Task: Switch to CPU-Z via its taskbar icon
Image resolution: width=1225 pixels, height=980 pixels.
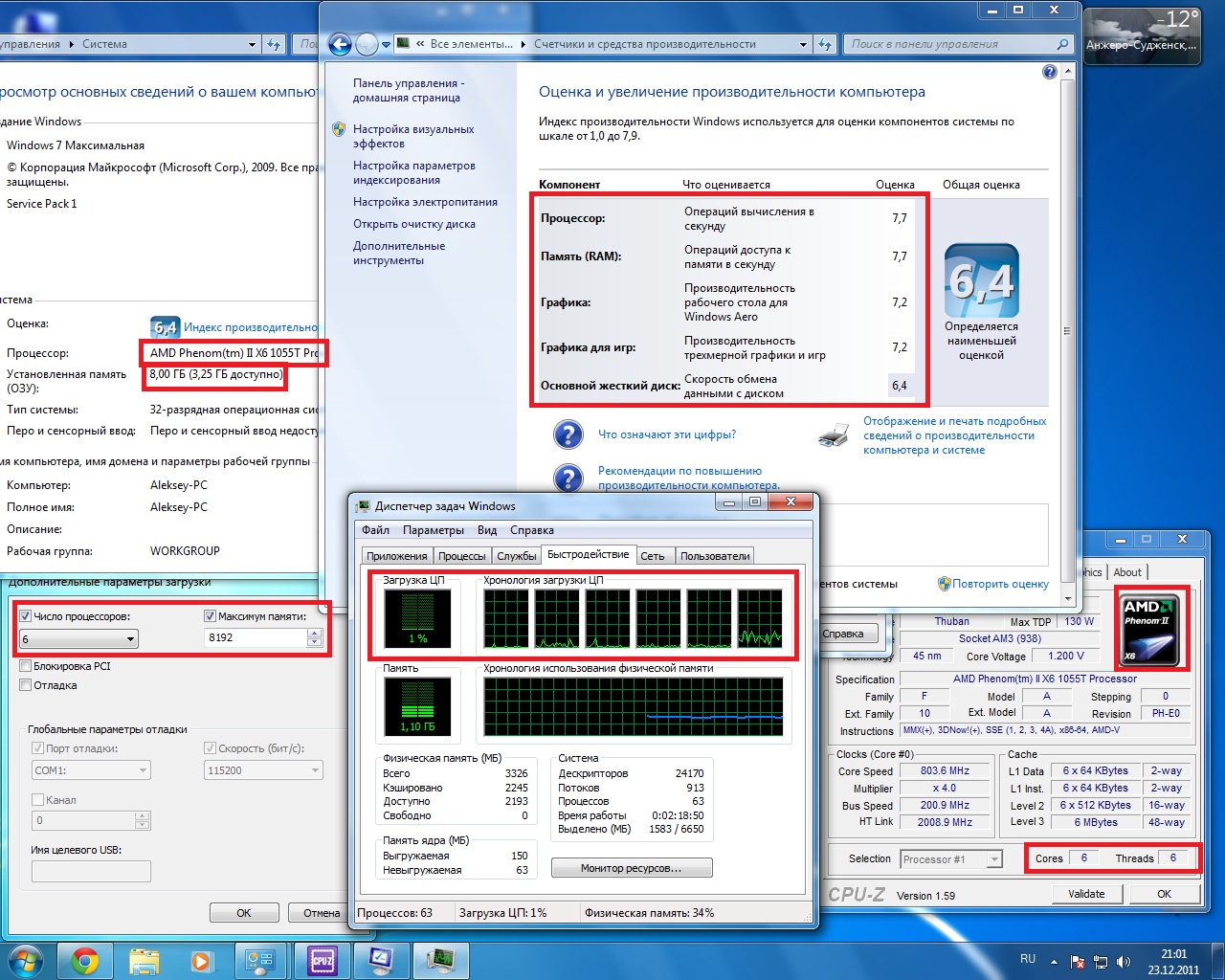Action: [x=322, y=960]
